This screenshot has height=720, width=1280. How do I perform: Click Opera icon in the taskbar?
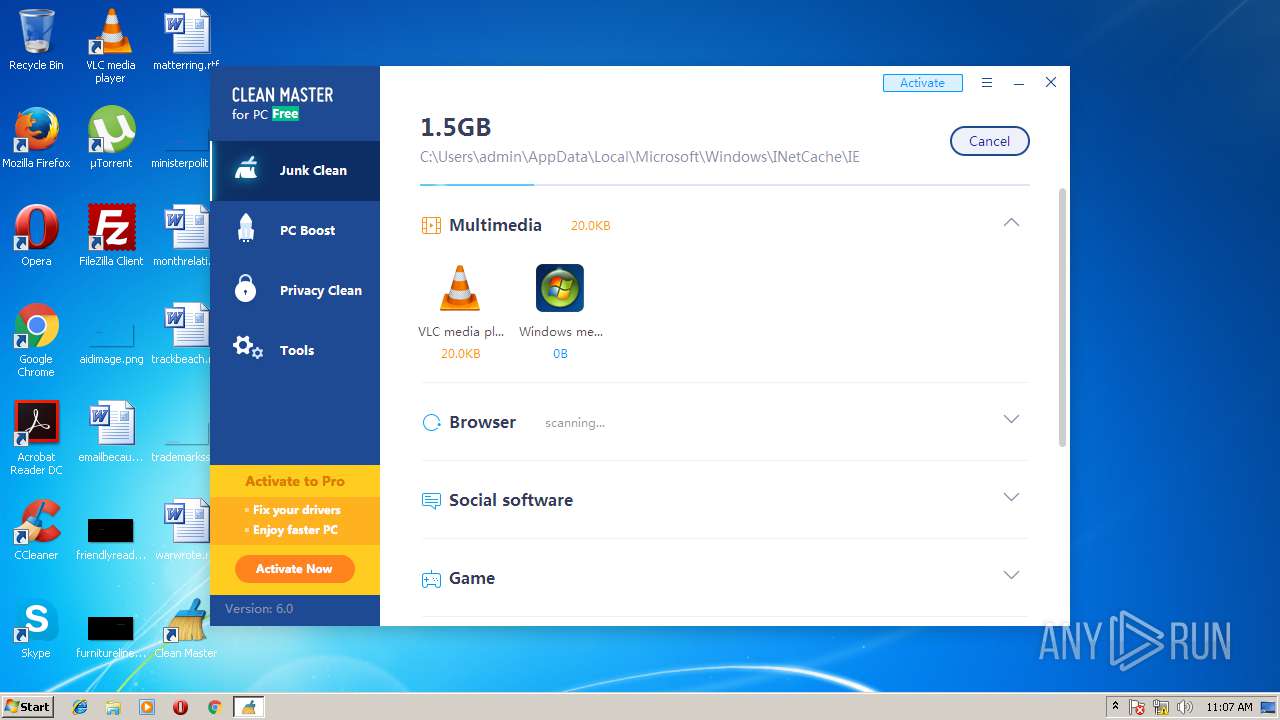(180, 707)
